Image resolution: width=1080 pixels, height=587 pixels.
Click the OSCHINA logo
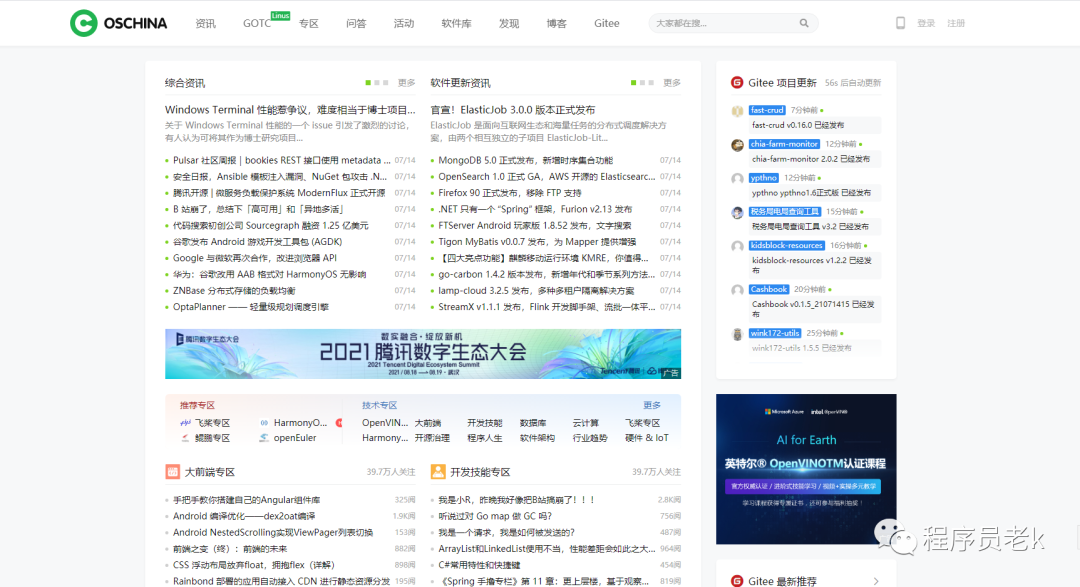click(118, 23)
